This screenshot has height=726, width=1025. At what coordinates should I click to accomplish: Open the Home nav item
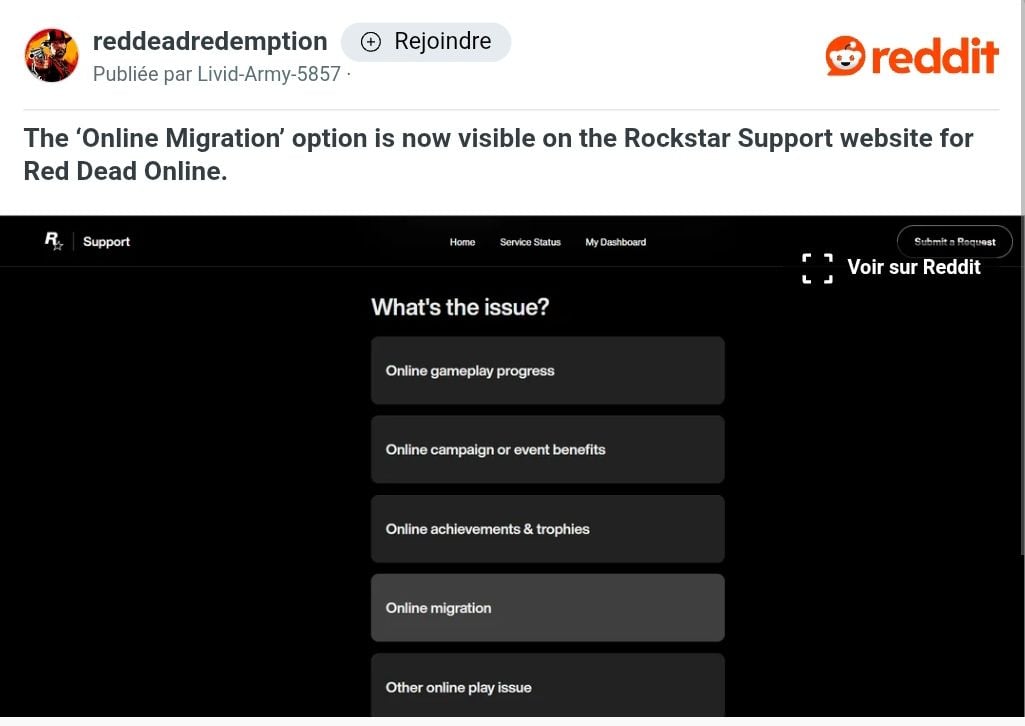click(x=462, y=242)
